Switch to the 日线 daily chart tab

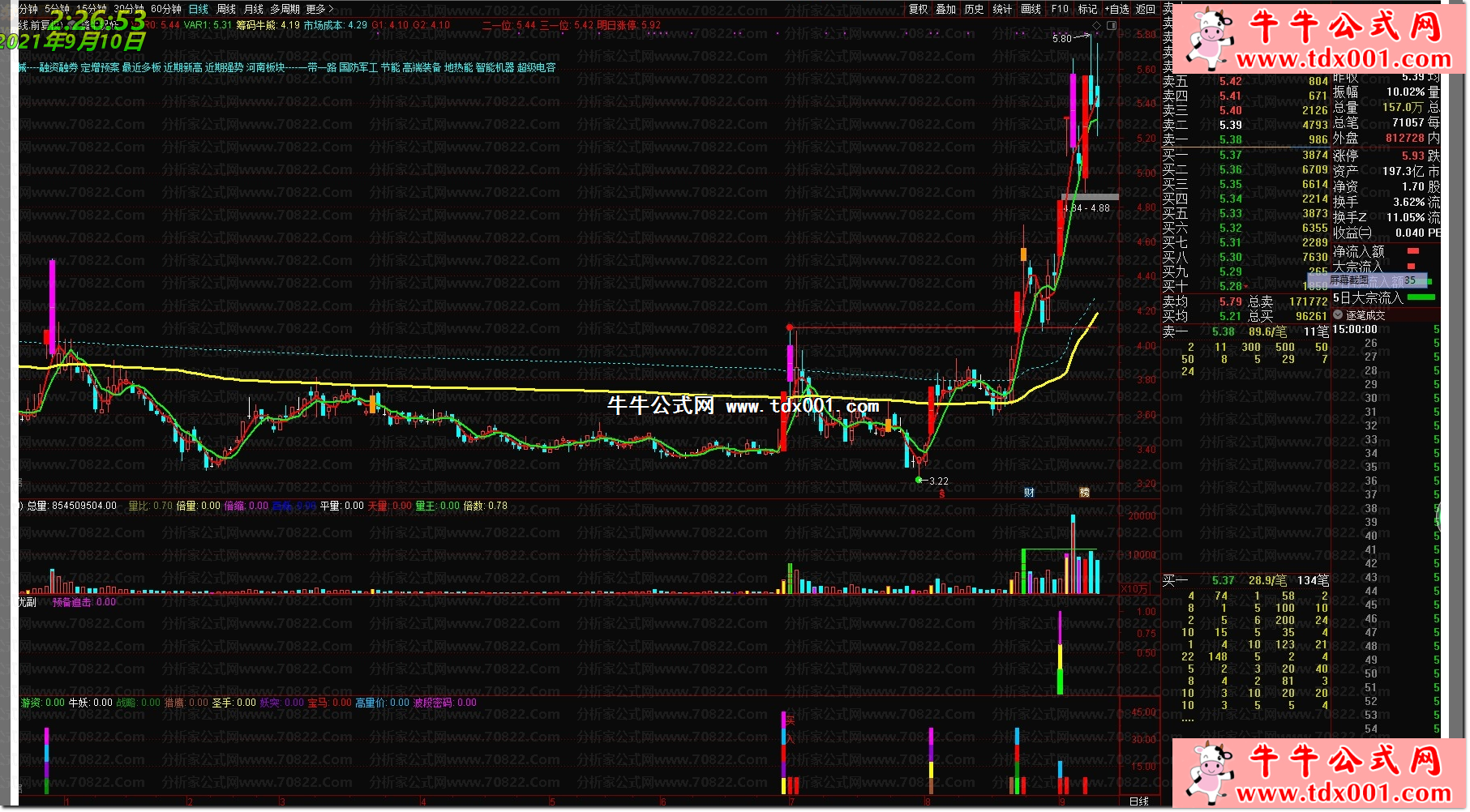(x=199, y=9)
